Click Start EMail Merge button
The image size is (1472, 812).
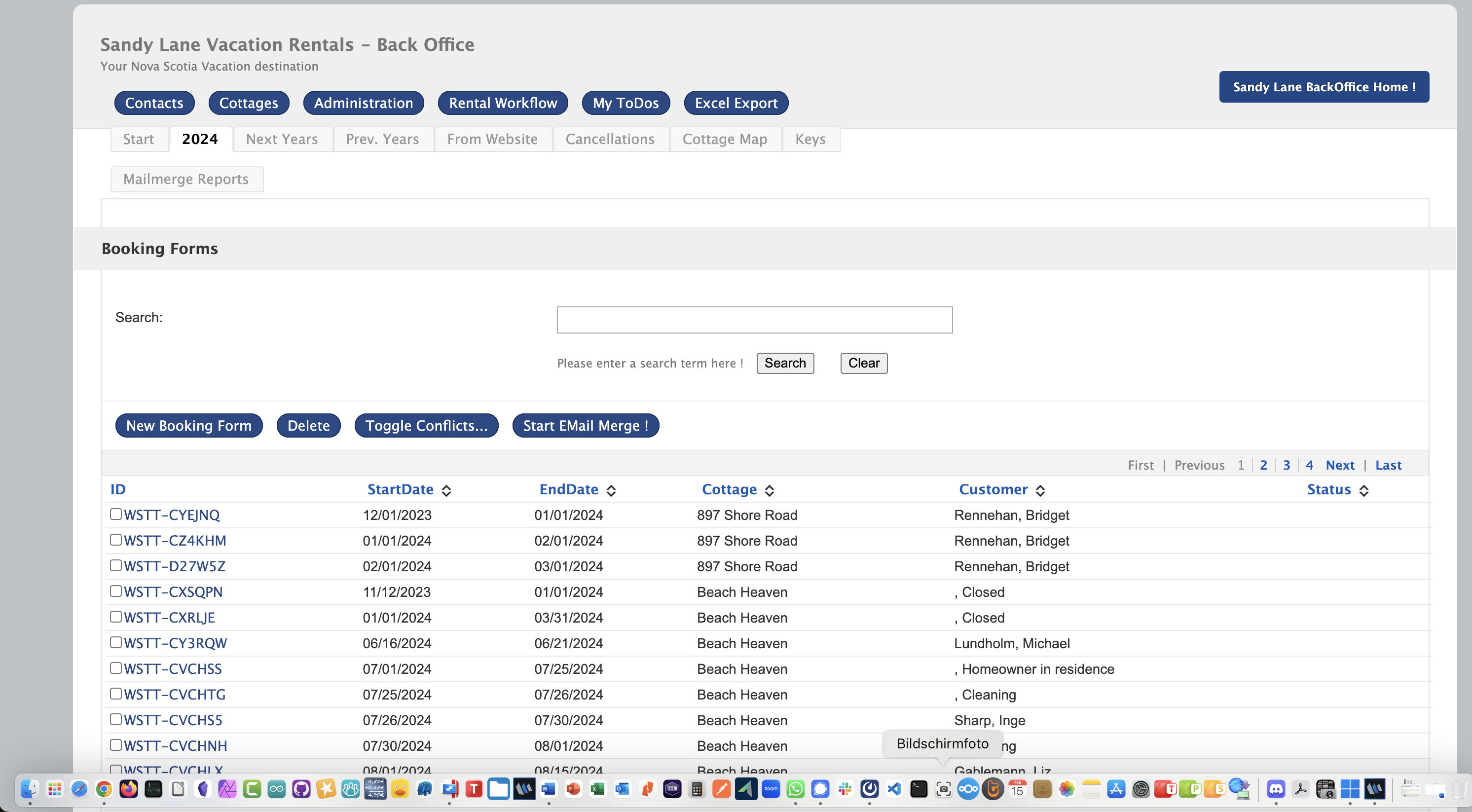tap(586, 426)
